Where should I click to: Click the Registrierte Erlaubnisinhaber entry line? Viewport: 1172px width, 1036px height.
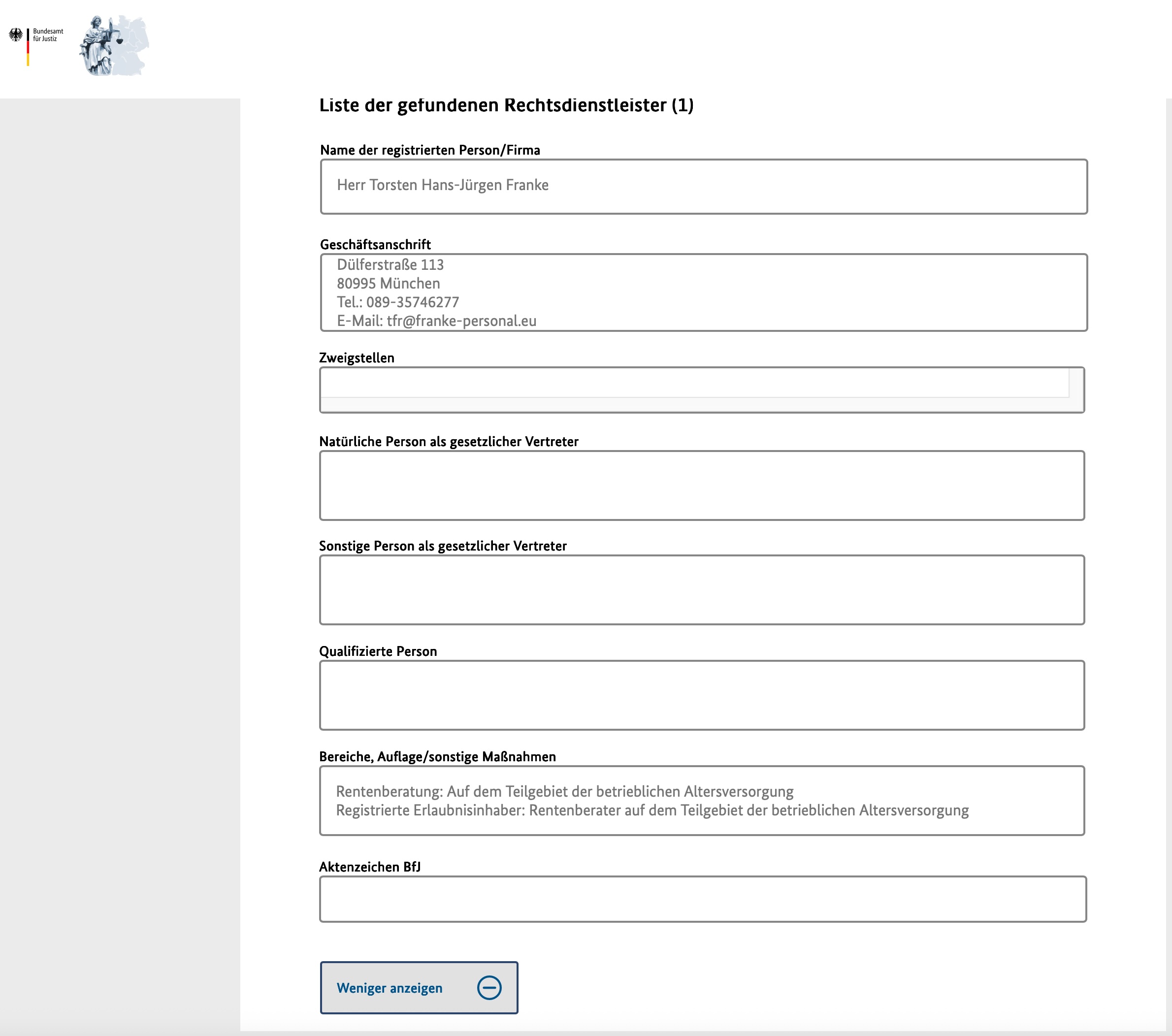652,810
